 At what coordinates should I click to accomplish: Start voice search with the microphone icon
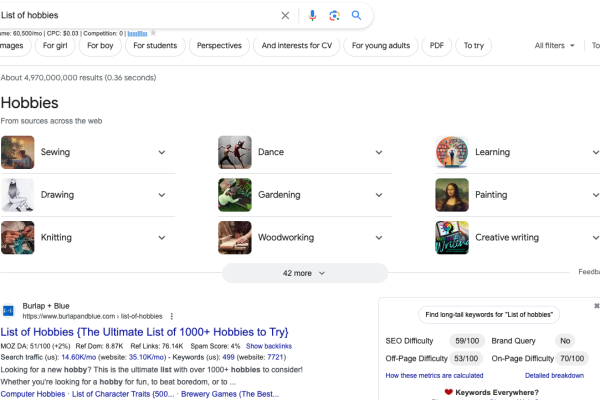[x=312, y=15]
